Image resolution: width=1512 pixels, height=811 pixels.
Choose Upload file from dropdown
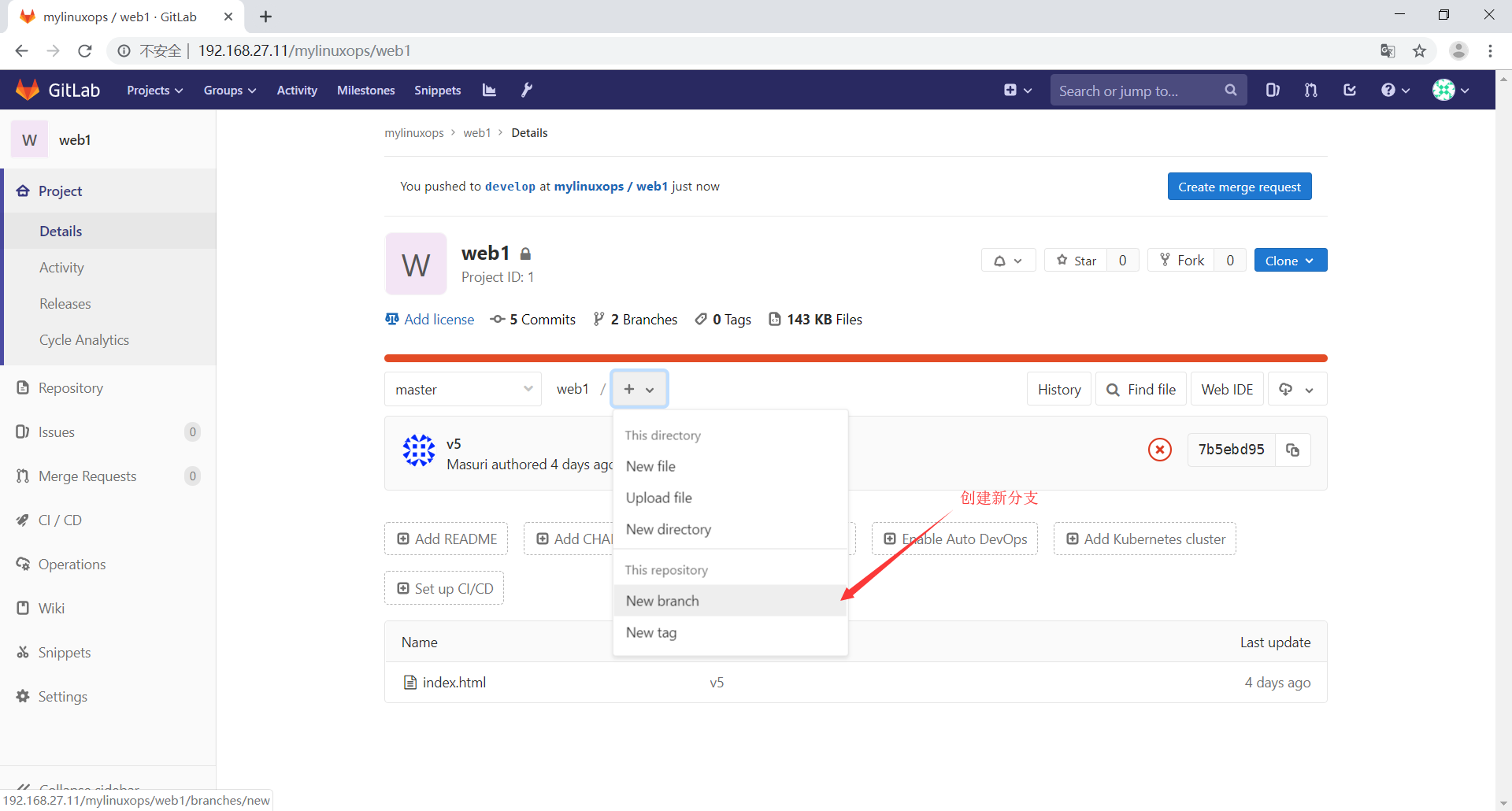[730, 498]
